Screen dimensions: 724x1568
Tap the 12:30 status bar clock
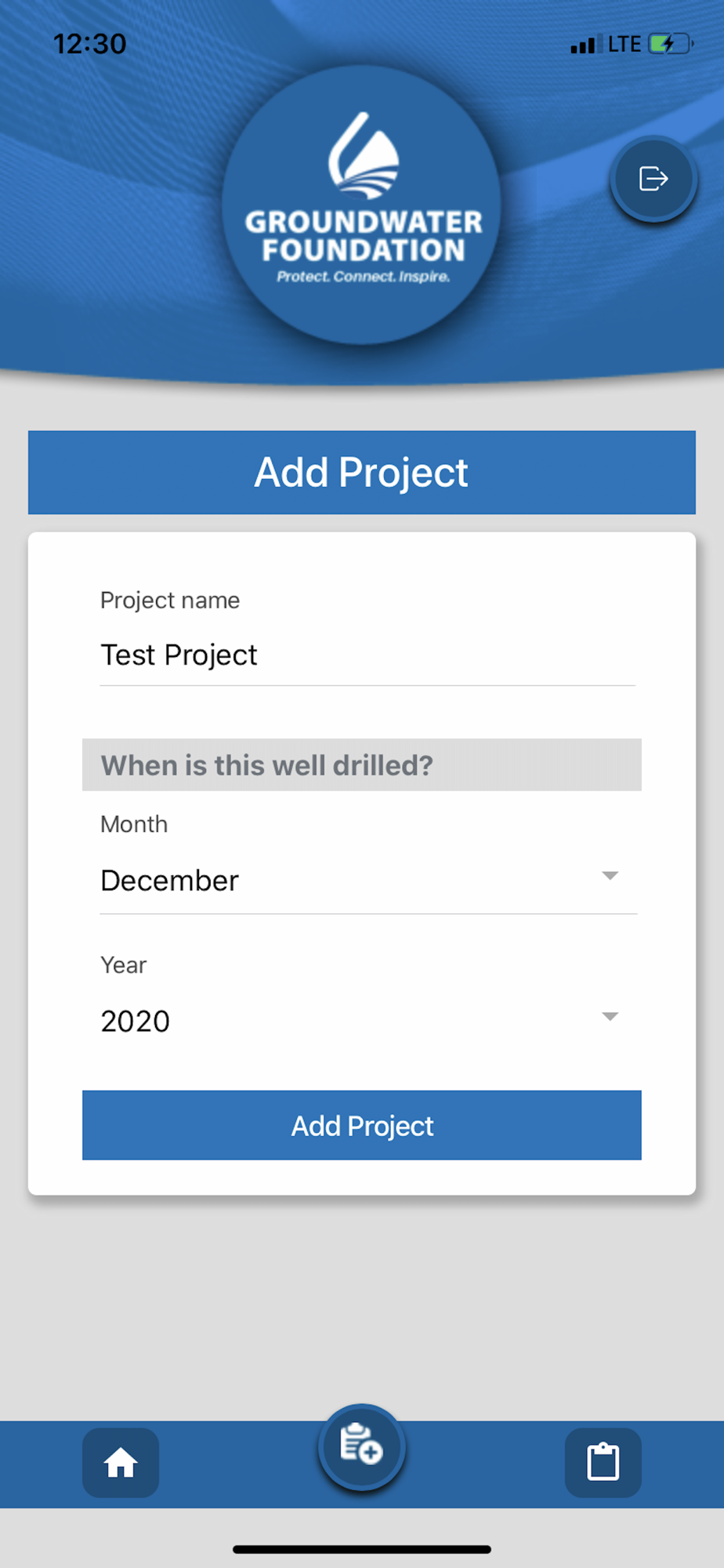[89, 44]
